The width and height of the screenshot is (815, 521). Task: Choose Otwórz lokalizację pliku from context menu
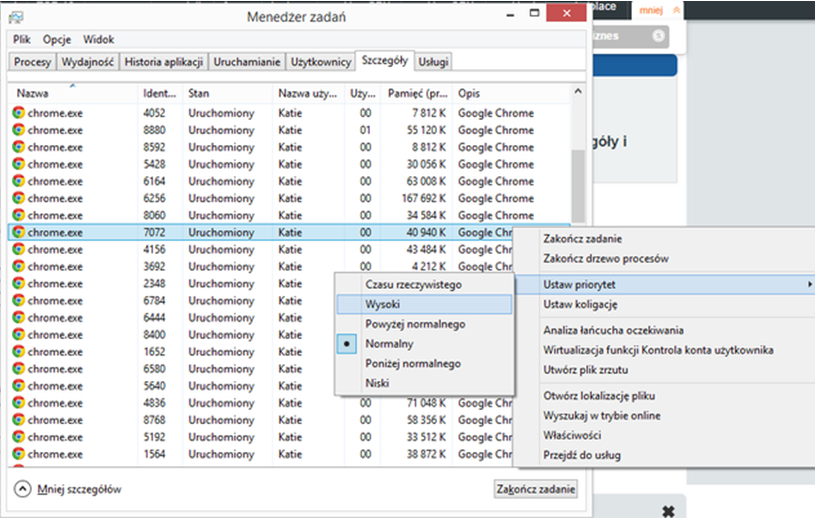coord(601,397)
